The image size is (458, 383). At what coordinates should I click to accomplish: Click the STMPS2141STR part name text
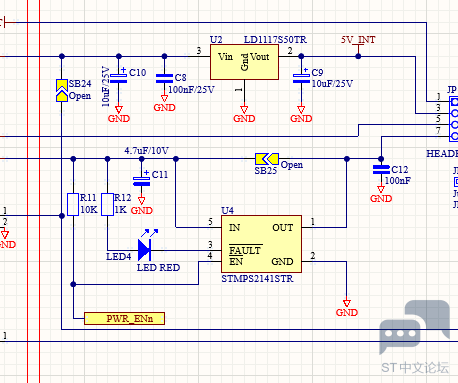tap(257, 278)
